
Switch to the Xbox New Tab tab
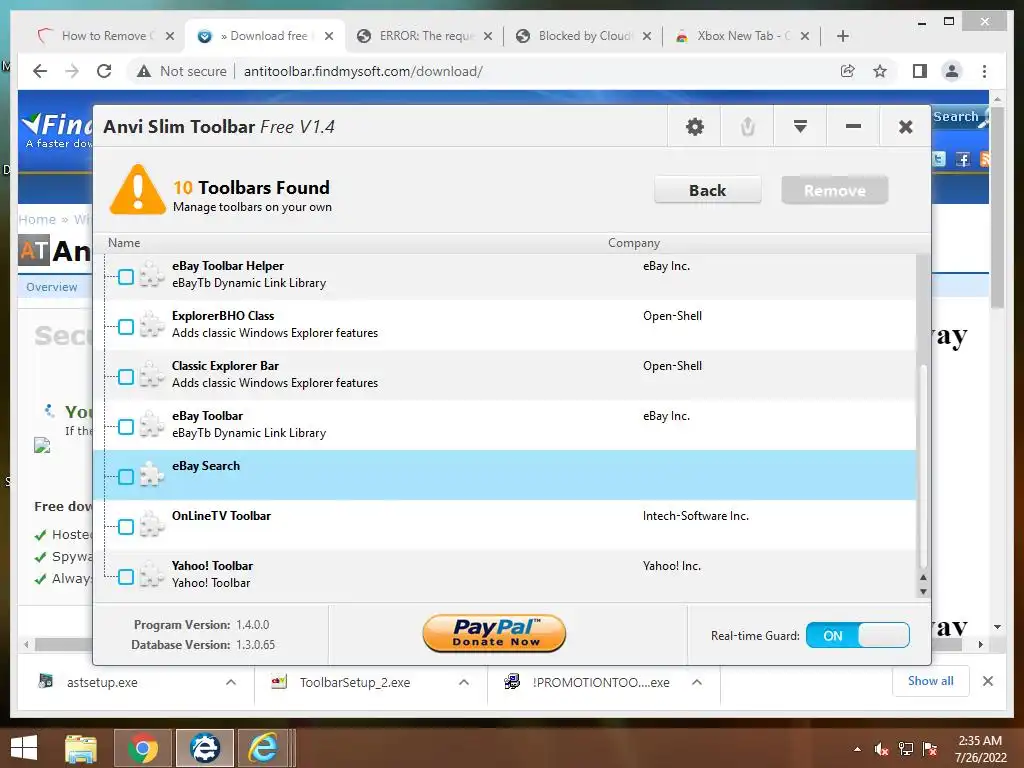(x=743, y=36)
